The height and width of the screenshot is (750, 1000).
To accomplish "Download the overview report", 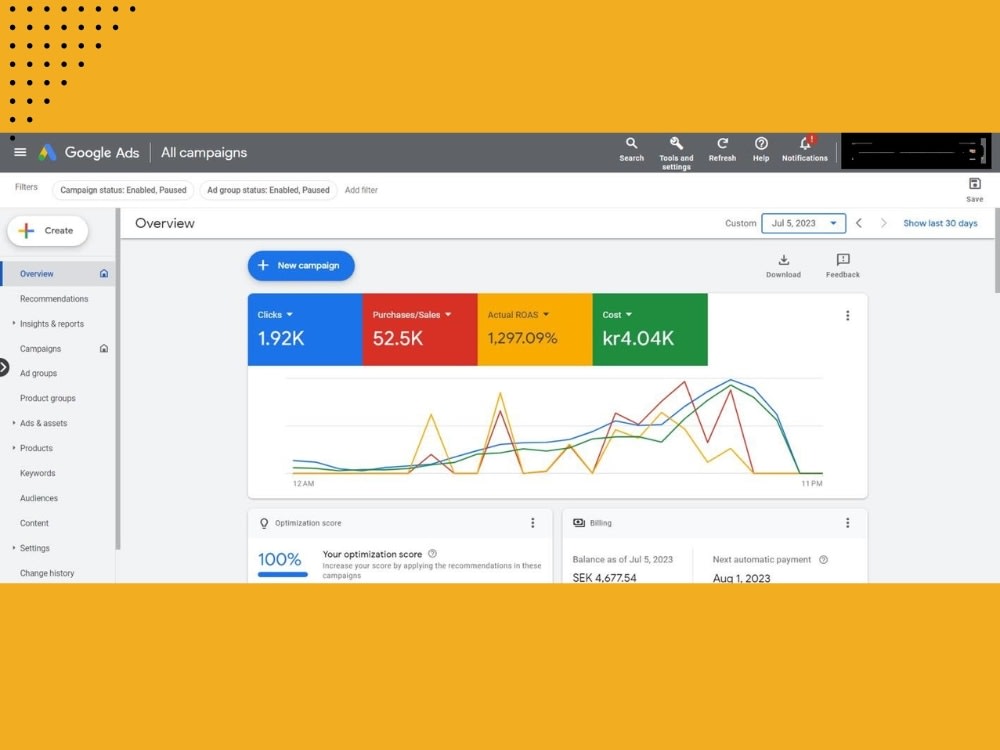I will 783,266.
